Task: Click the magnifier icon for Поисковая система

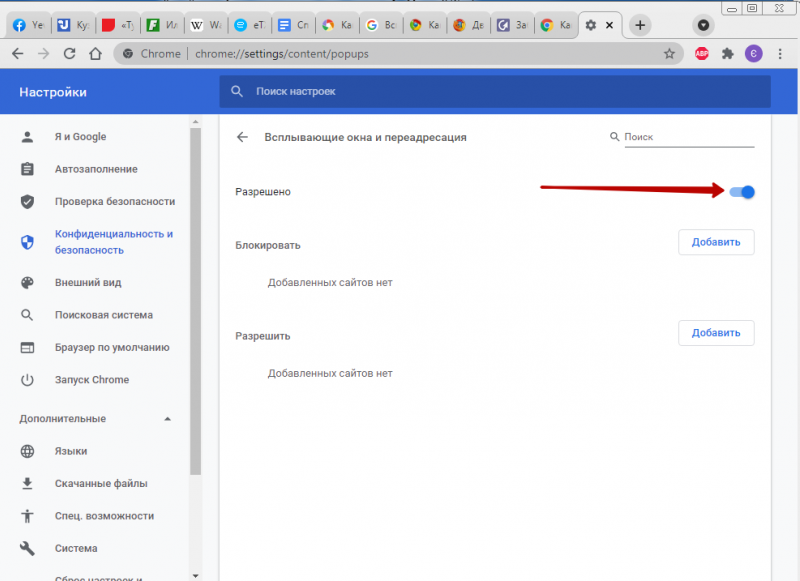Action: point(28,315)
